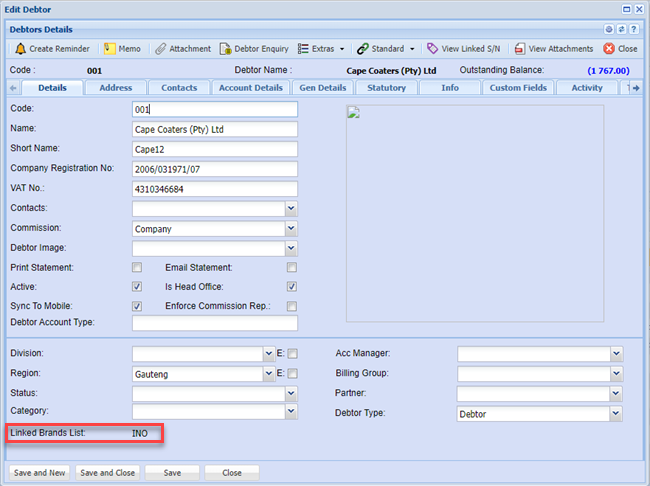Click the Attachment paperclip icon
Viewport: 650px width, 486px height.
click(160, 49)
